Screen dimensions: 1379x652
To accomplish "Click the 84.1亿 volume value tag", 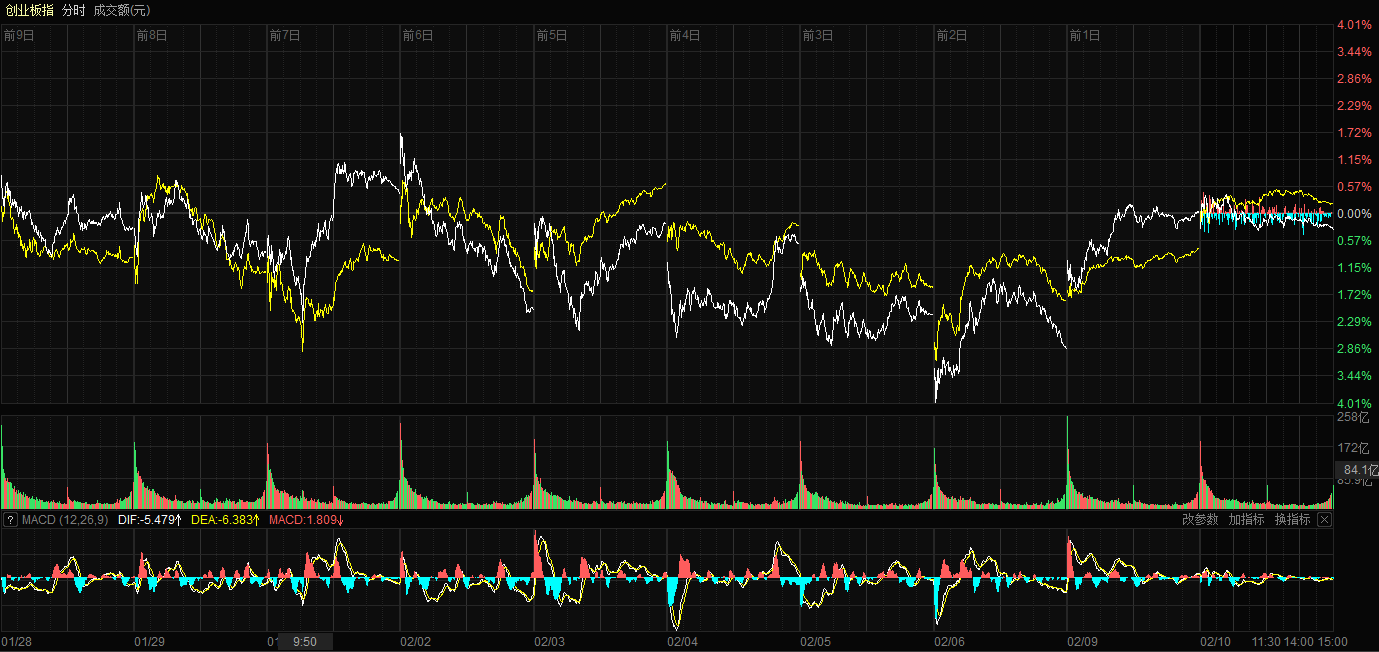I will [1356, 470].
